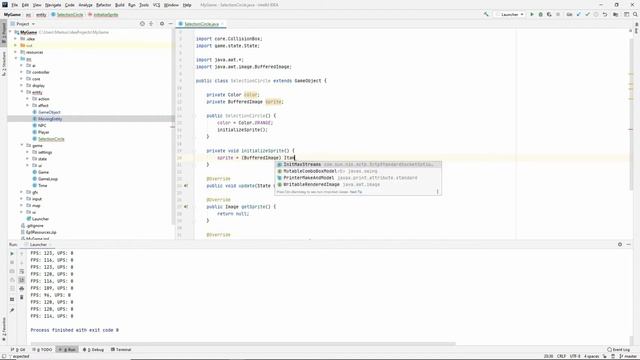
Task: Open the Git tool window button
Action: point(18,349)
